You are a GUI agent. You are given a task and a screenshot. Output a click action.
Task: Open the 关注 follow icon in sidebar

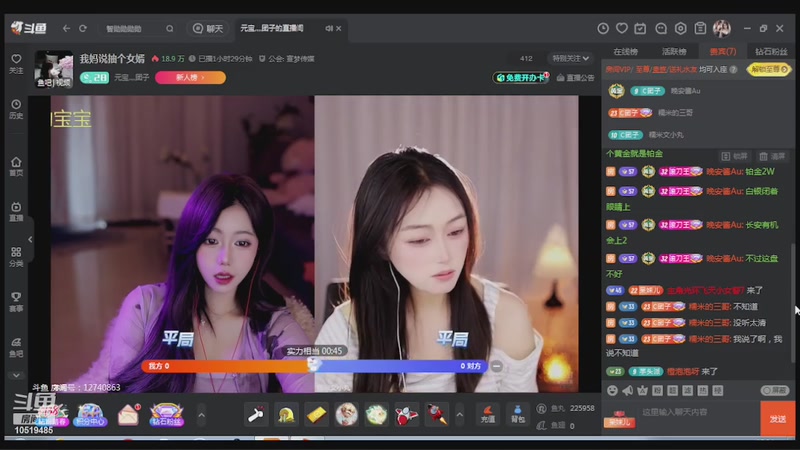click(16, 64)
